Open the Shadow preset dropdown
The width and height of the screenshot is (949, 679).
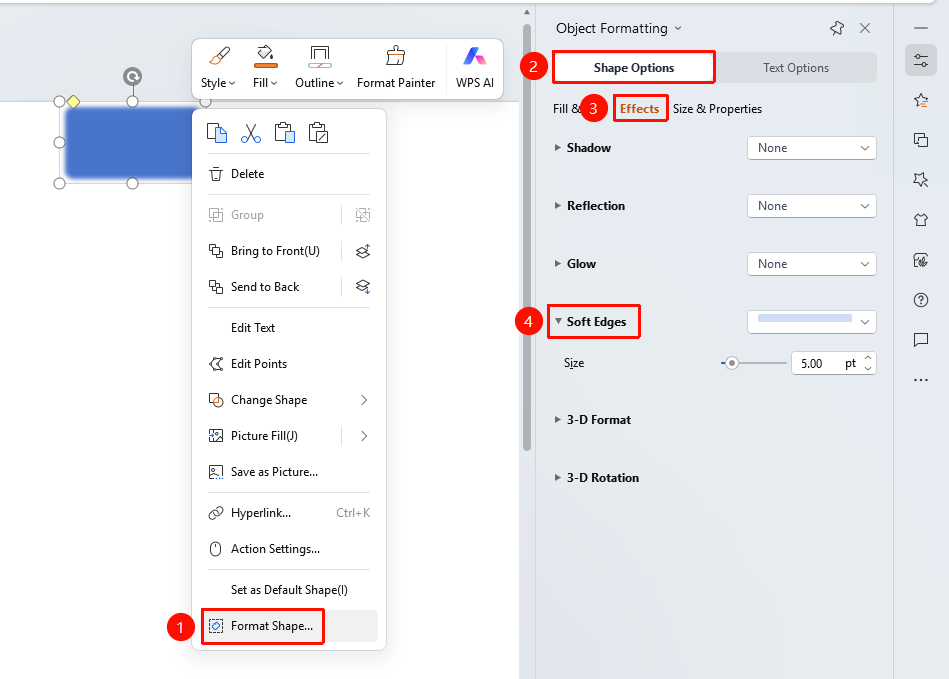812,148
